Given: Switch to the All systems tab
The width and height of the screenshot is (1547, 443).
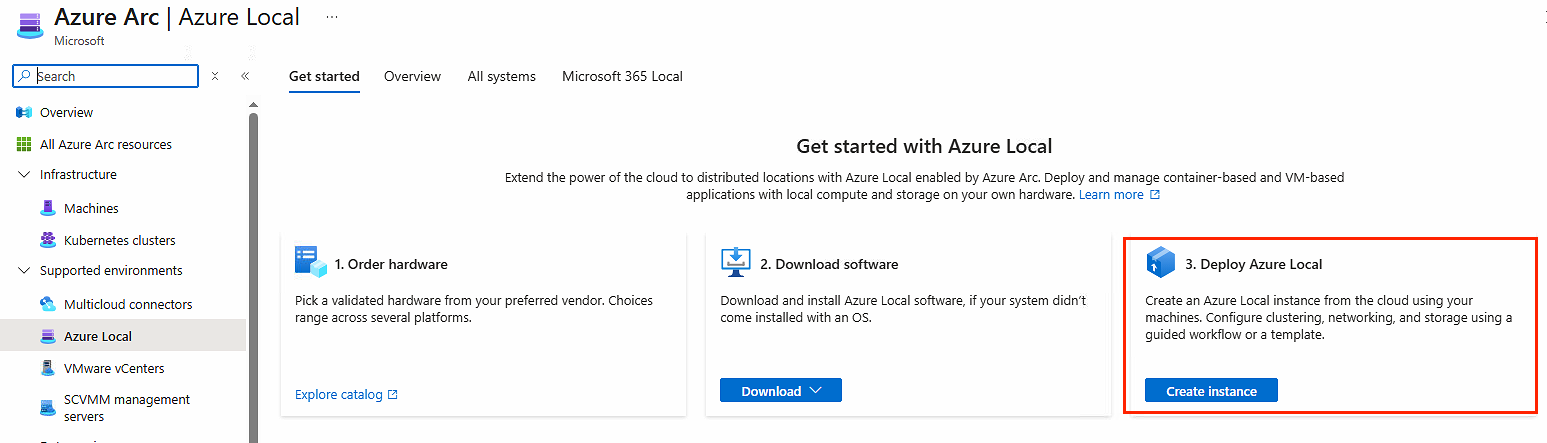Looking at the screenshot, I should (x=501, y=76).
